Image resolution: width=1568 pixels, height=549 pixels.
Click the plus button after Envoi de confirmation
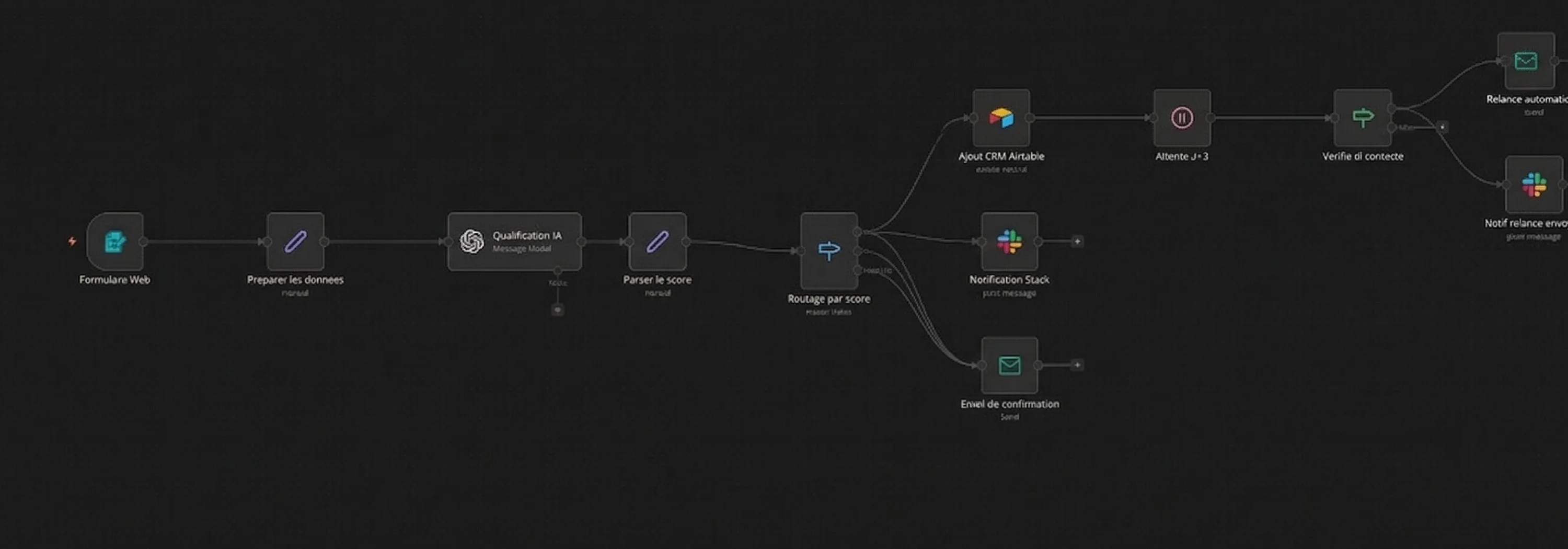pos(1076,364)
